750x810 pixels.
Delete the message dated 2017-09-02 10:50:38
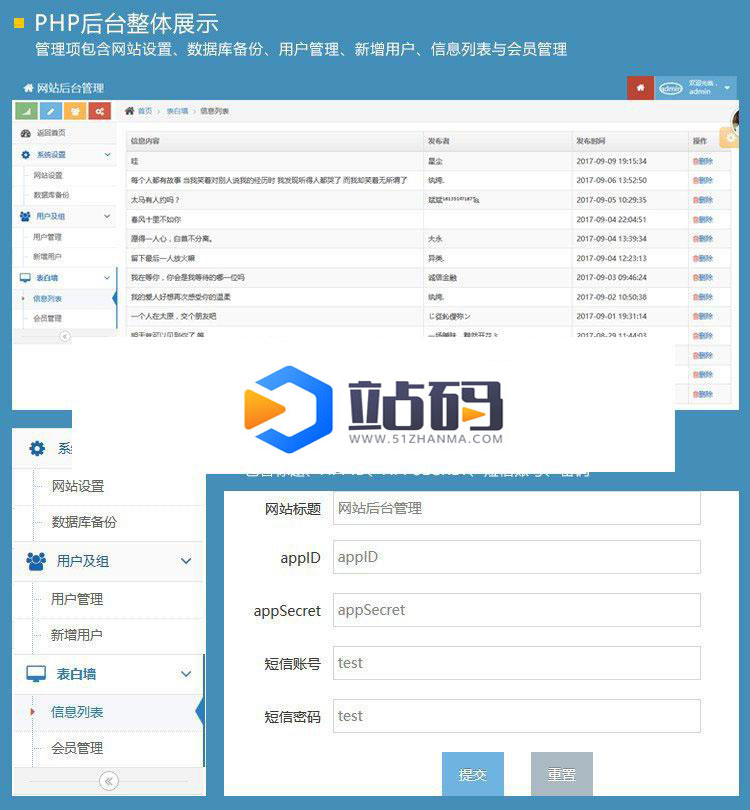[702, 297]
